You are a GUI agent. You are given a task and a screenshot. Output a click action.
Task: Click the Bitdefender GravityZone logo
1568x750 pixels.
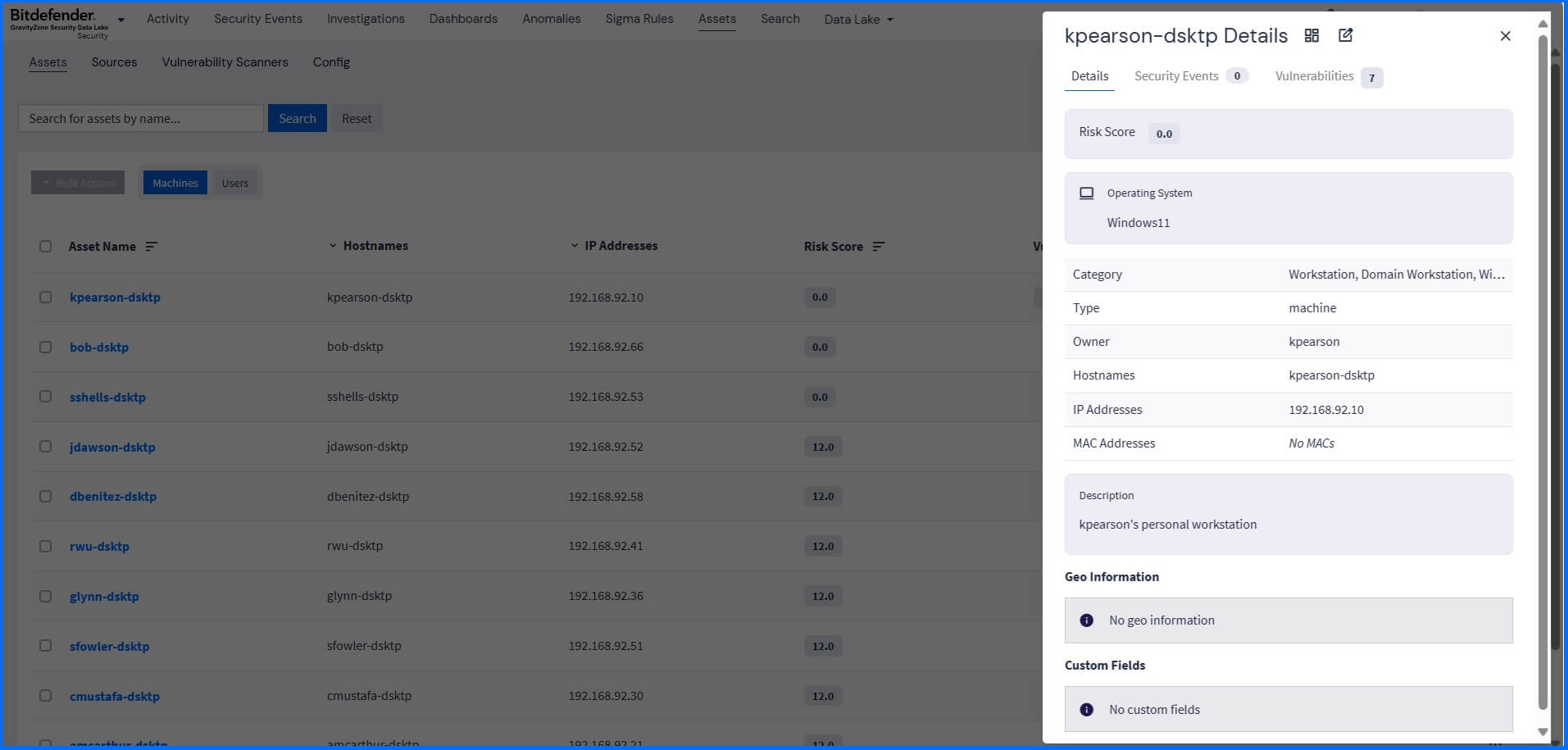click(59, 20)
